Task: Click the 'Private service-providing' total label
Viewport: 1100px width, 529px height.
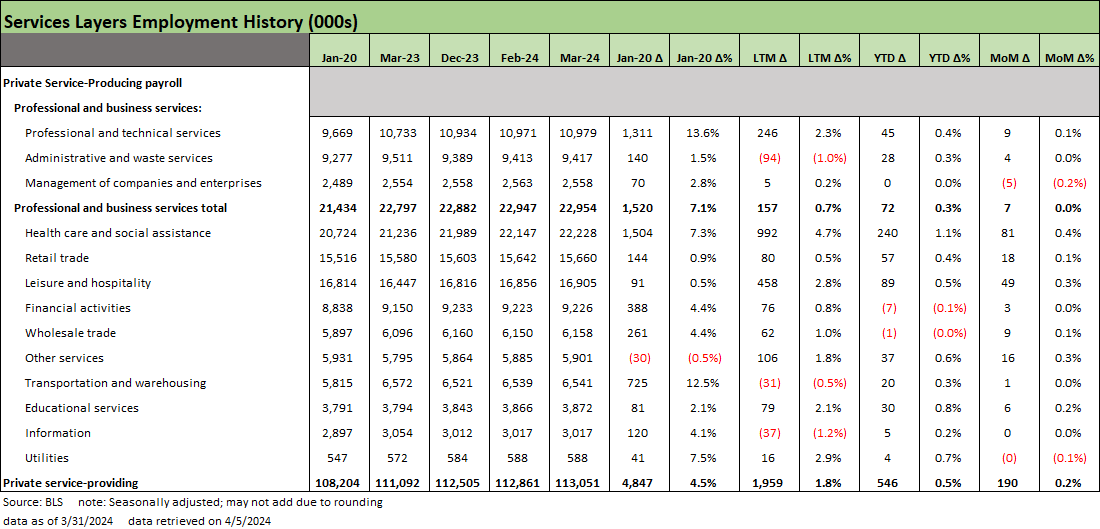Action: tap(69, 483)
